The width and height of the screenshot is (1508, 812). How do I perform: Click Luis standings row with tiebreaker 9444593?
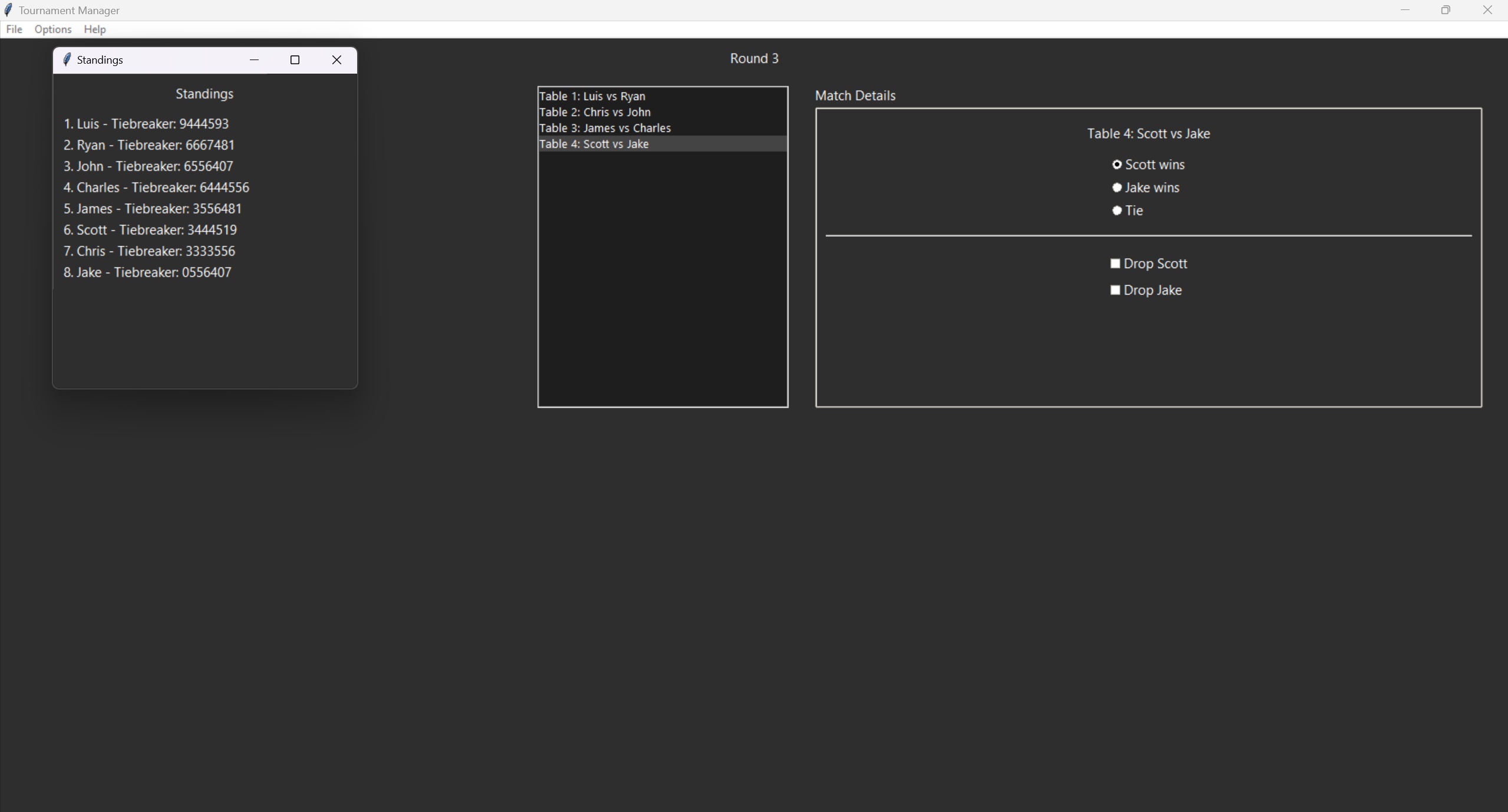[x=146, y=124]
